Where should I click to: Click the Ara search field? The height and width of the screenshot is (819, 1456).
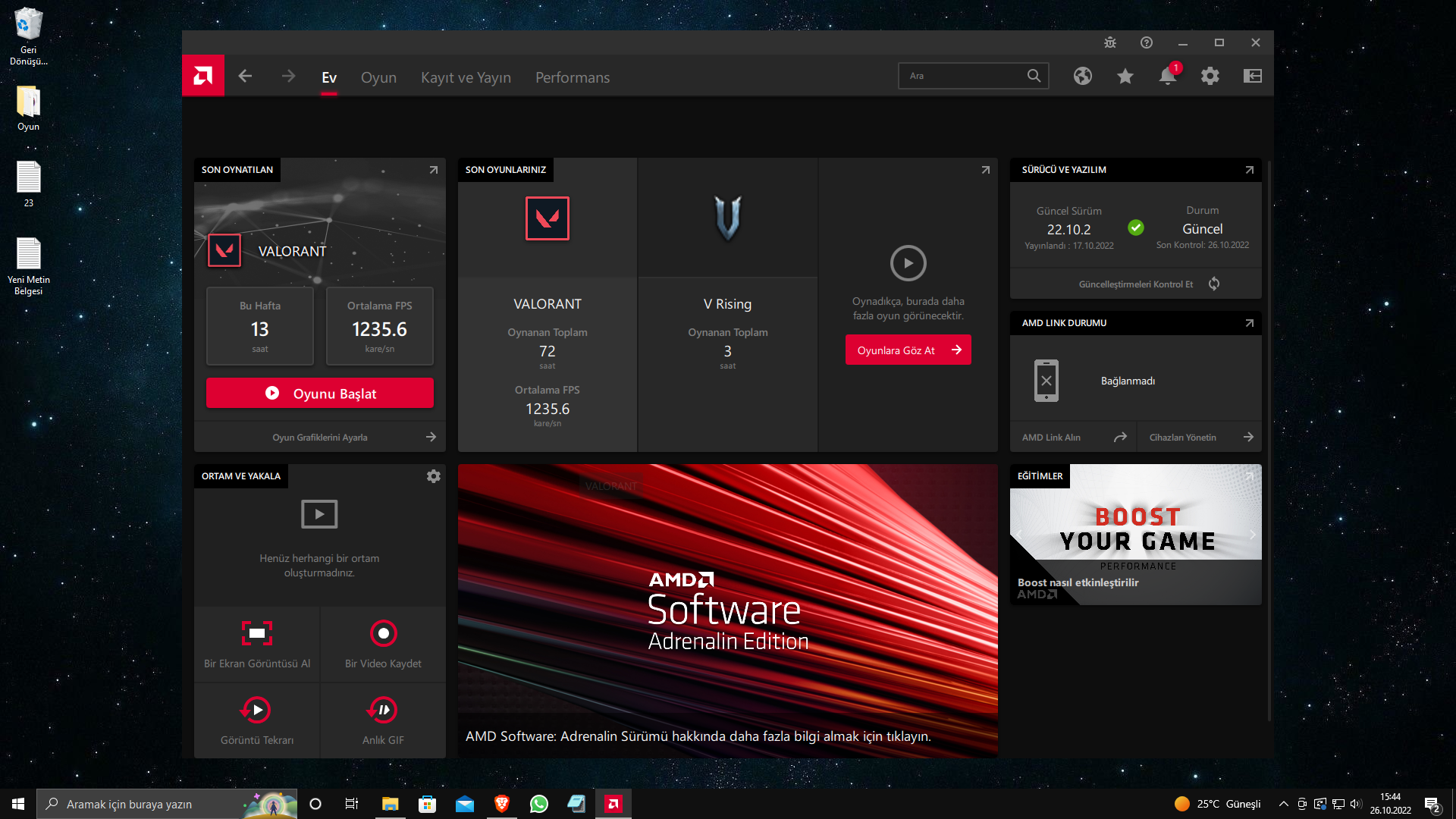click(x=963, y=76)
